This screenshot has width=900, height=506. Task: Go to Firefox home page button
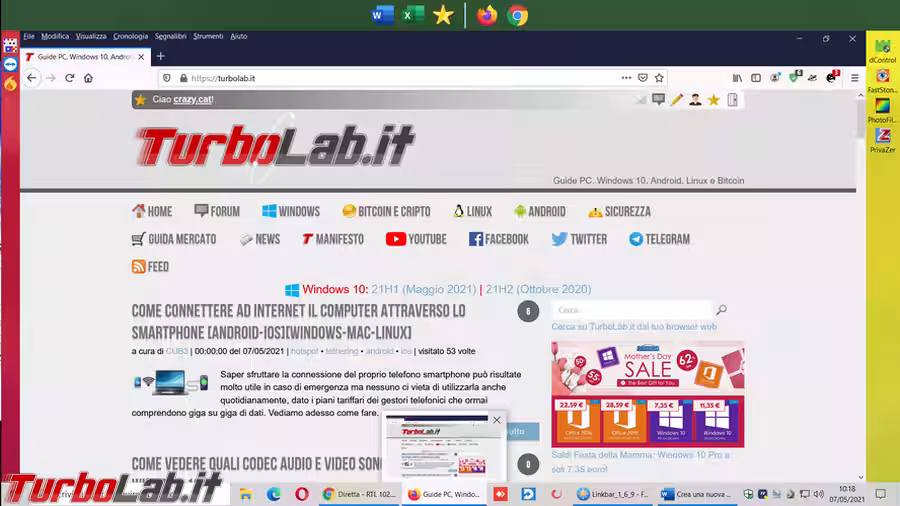tap(88, 78)
